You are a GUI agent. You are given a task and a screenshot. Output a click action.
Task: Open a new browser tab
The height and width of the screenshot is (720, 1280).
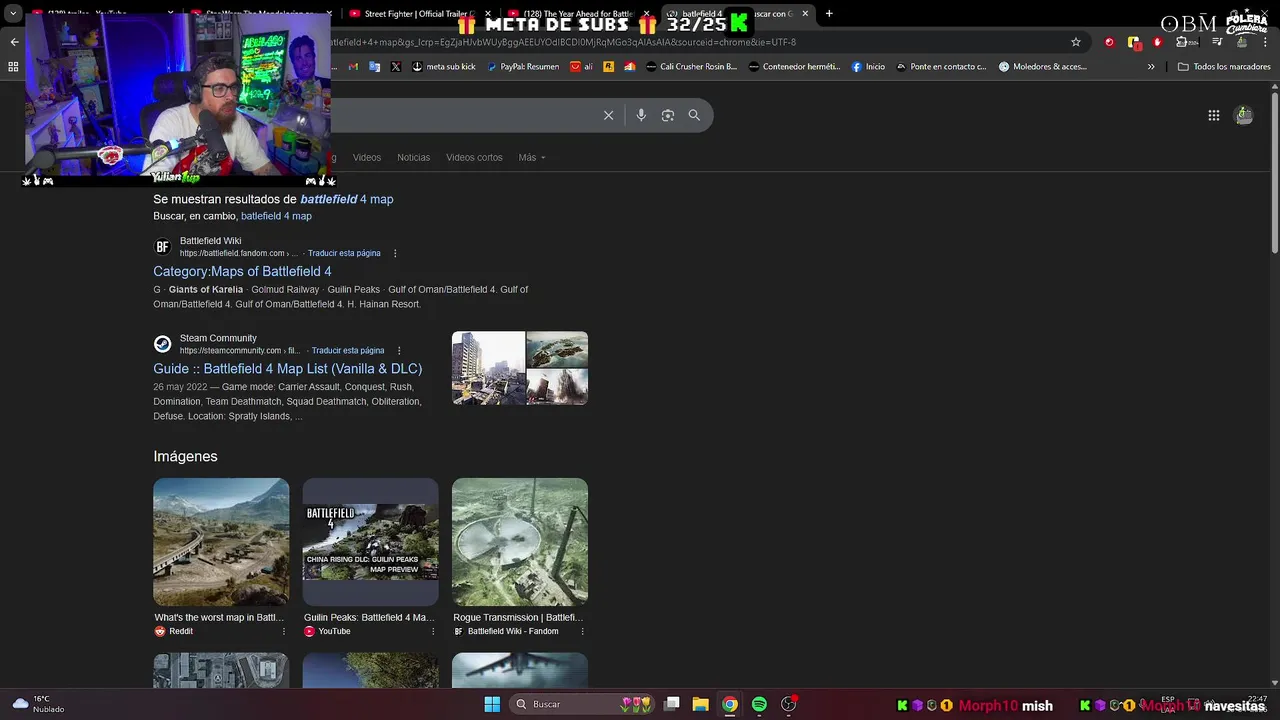[829, 14]
